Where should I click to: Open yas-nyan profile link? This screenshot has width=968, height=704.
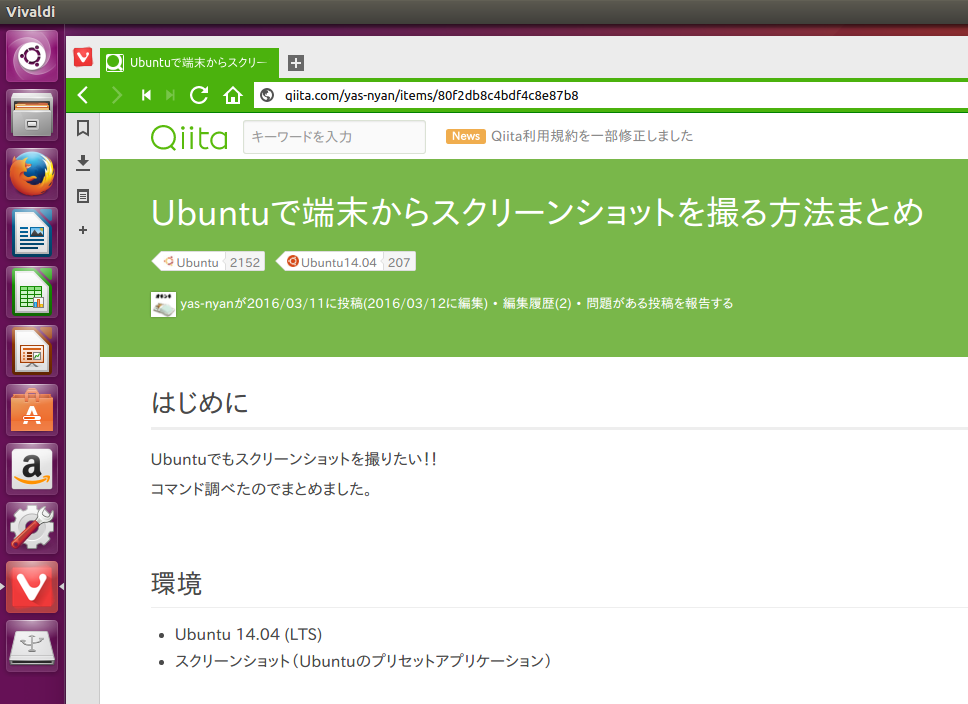pyautogui.click(x=207, y=303)
